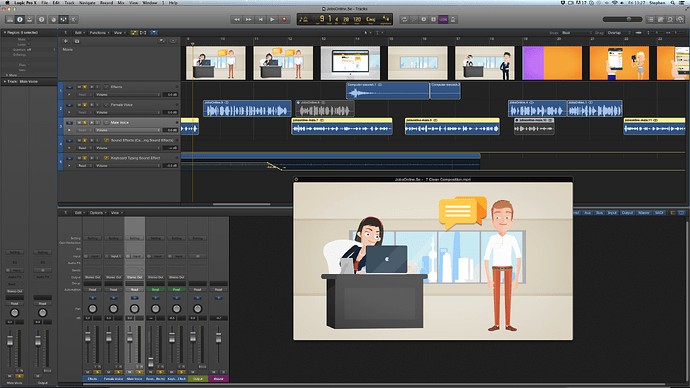Open the Note Pads button

661,19
